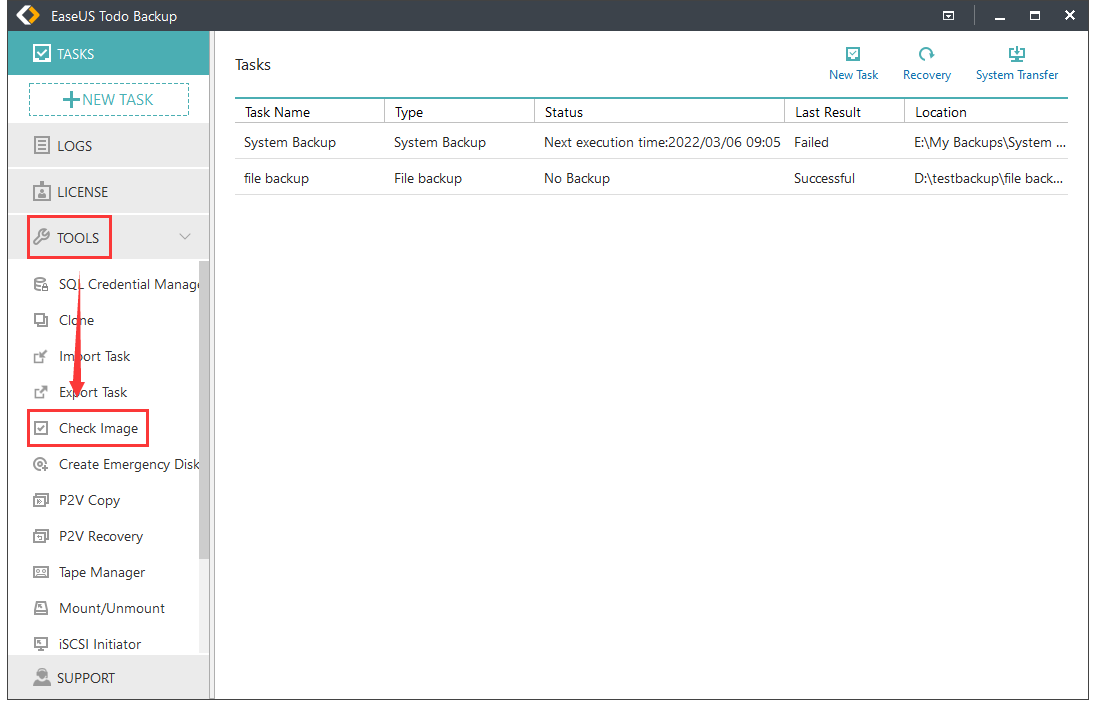
Task: Click the P2V Recovery icon
Action: (41, 536)
